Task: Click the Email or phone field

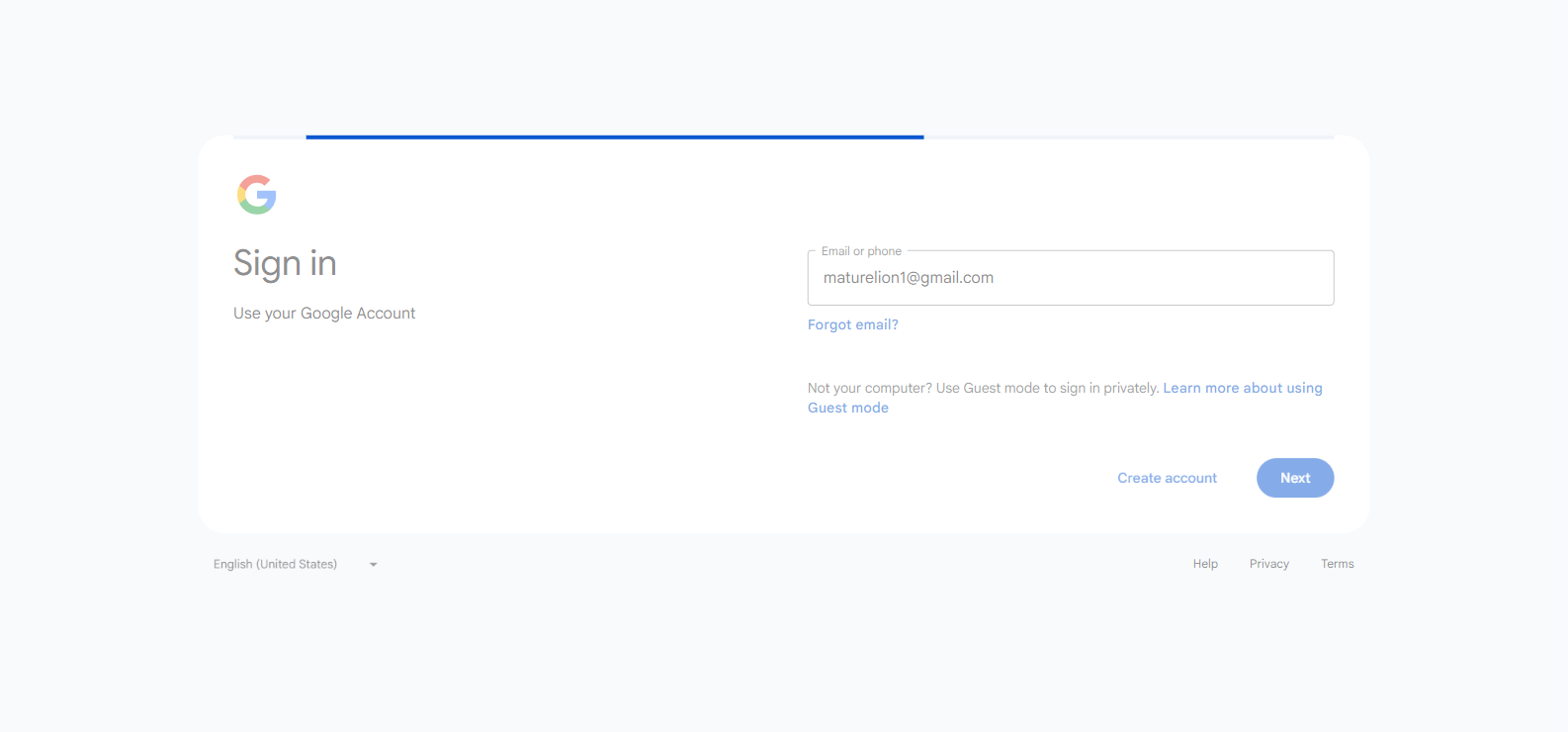Action: coord(1071,278)
